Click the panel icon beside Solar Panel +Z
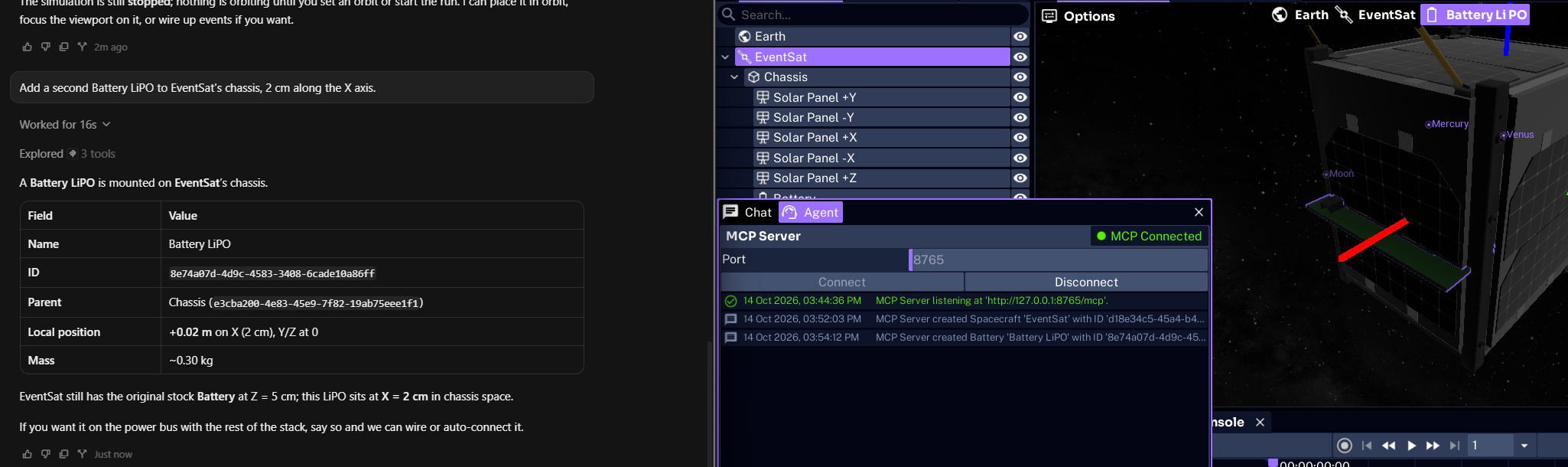 (x=763, y=178)
